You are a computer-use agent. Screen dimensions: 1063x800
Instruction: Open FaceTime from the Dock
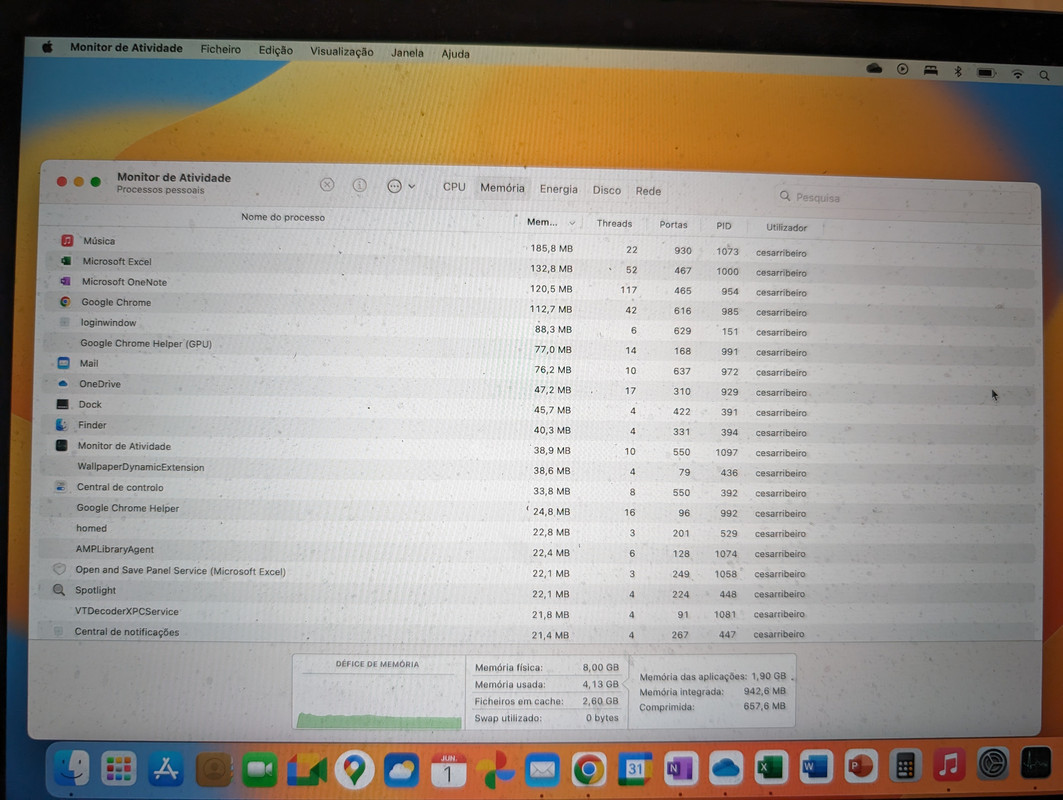[259, 769]
